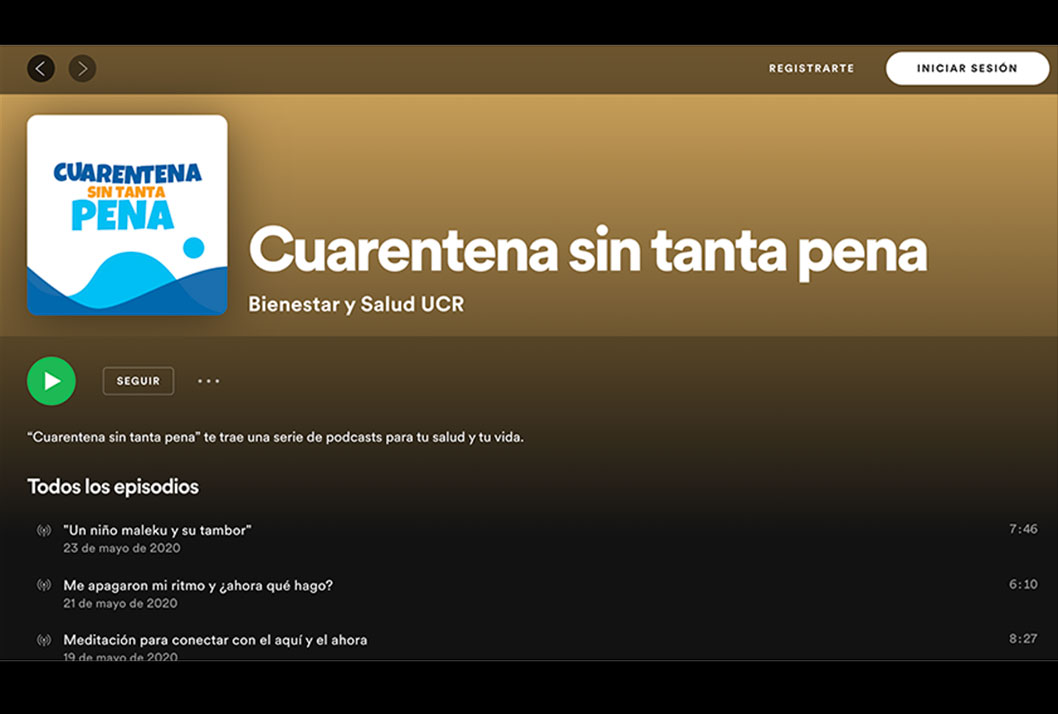Follow the podcast with the Seguir button
The image size is (1058, 714).
click(138, 381)
